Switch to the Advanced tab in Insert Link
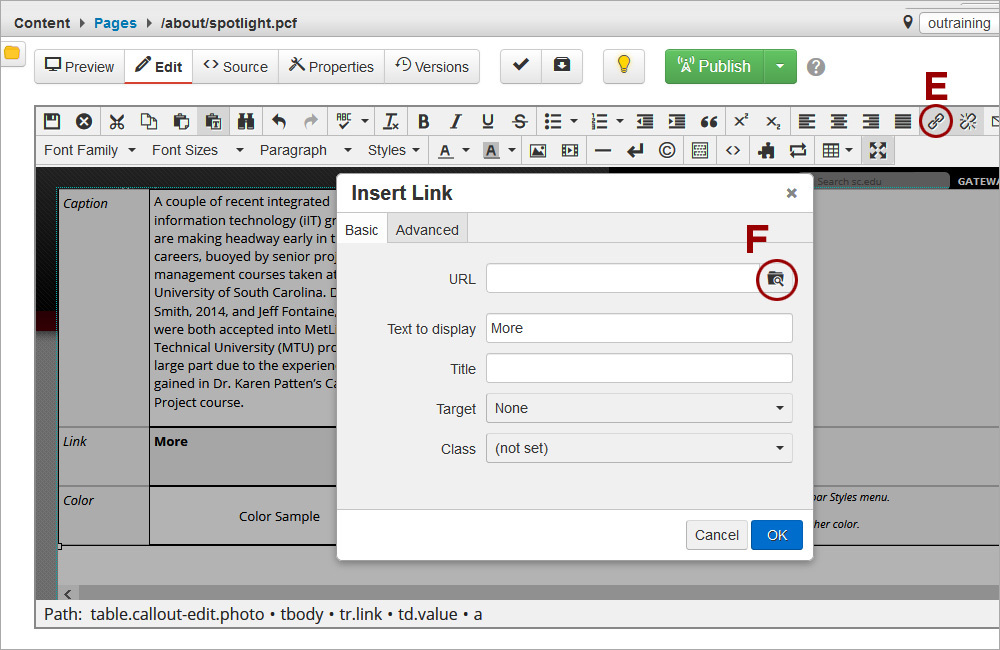This screenshot has height=650, width=1000. [x=427, y=230]
